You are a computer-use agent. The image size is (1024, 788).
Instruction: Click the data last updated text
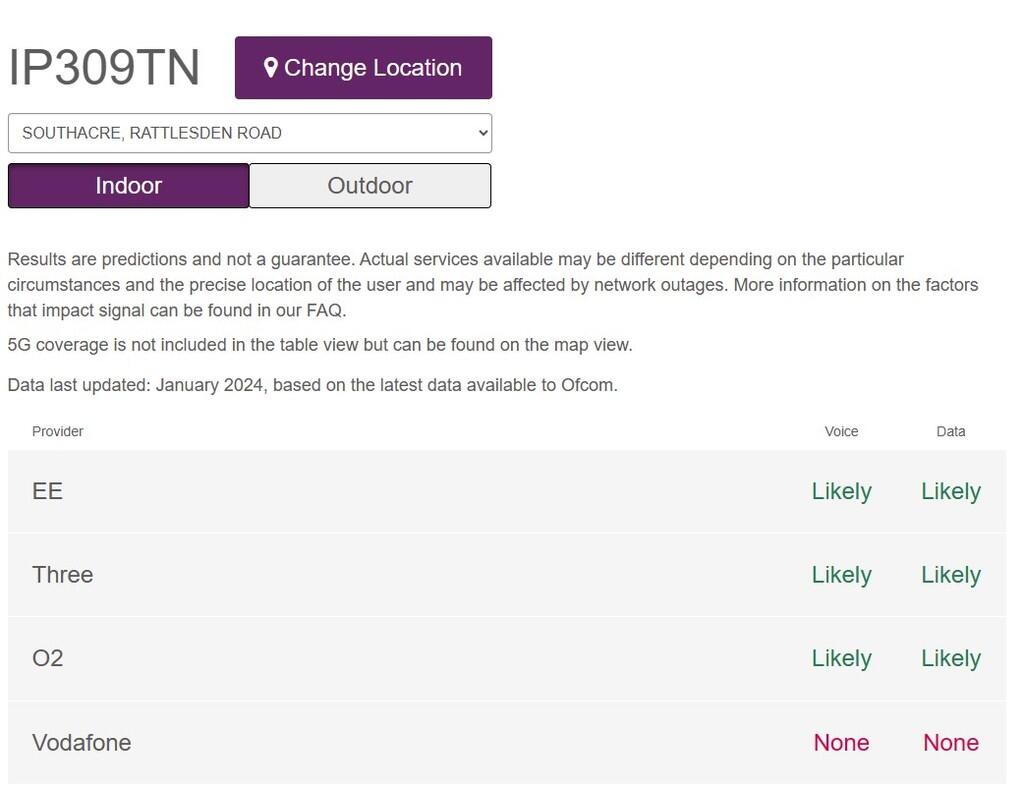point(312,385)
